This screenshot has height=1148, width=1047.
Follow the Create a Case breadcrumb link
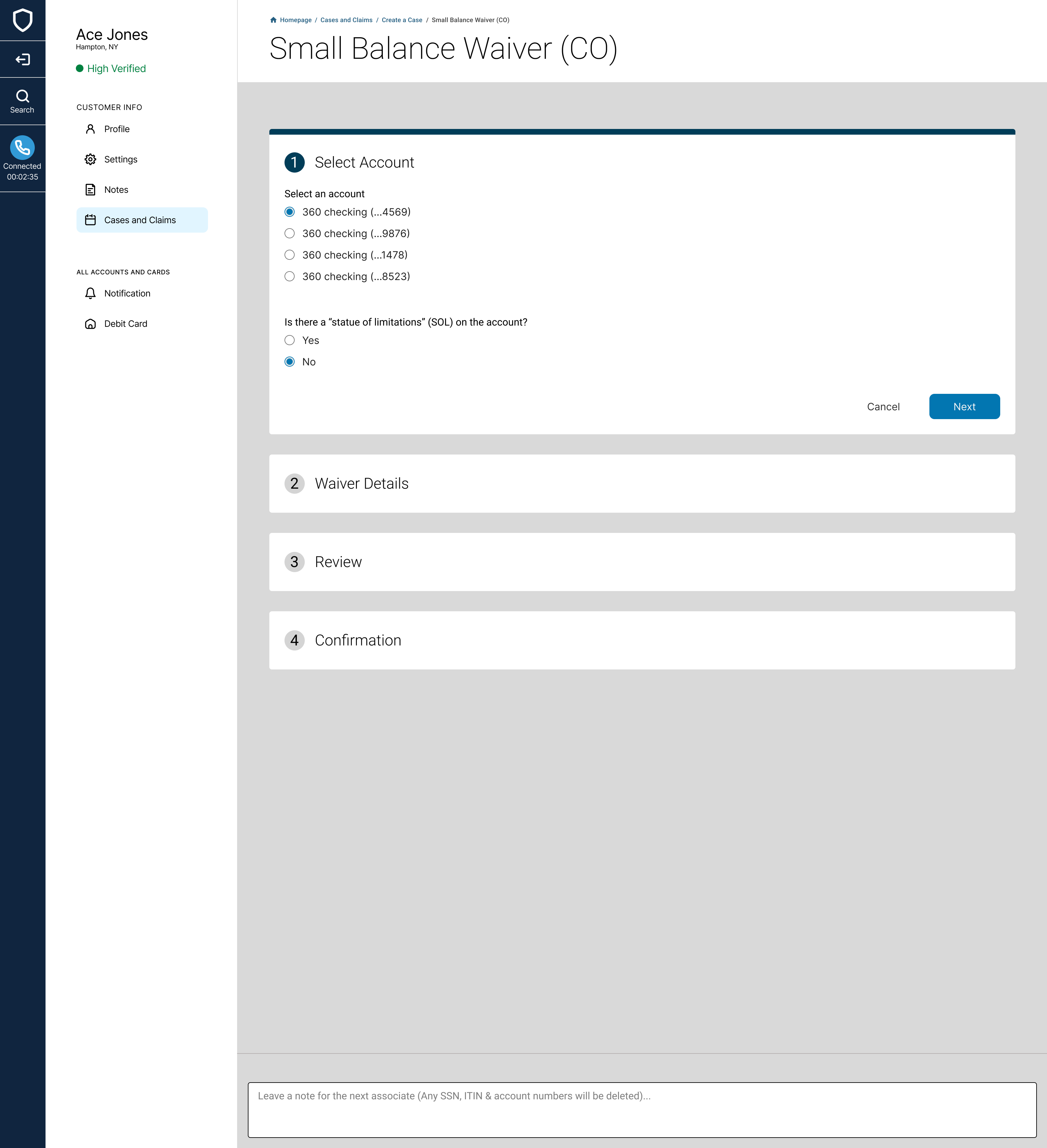tap(401, 20)
